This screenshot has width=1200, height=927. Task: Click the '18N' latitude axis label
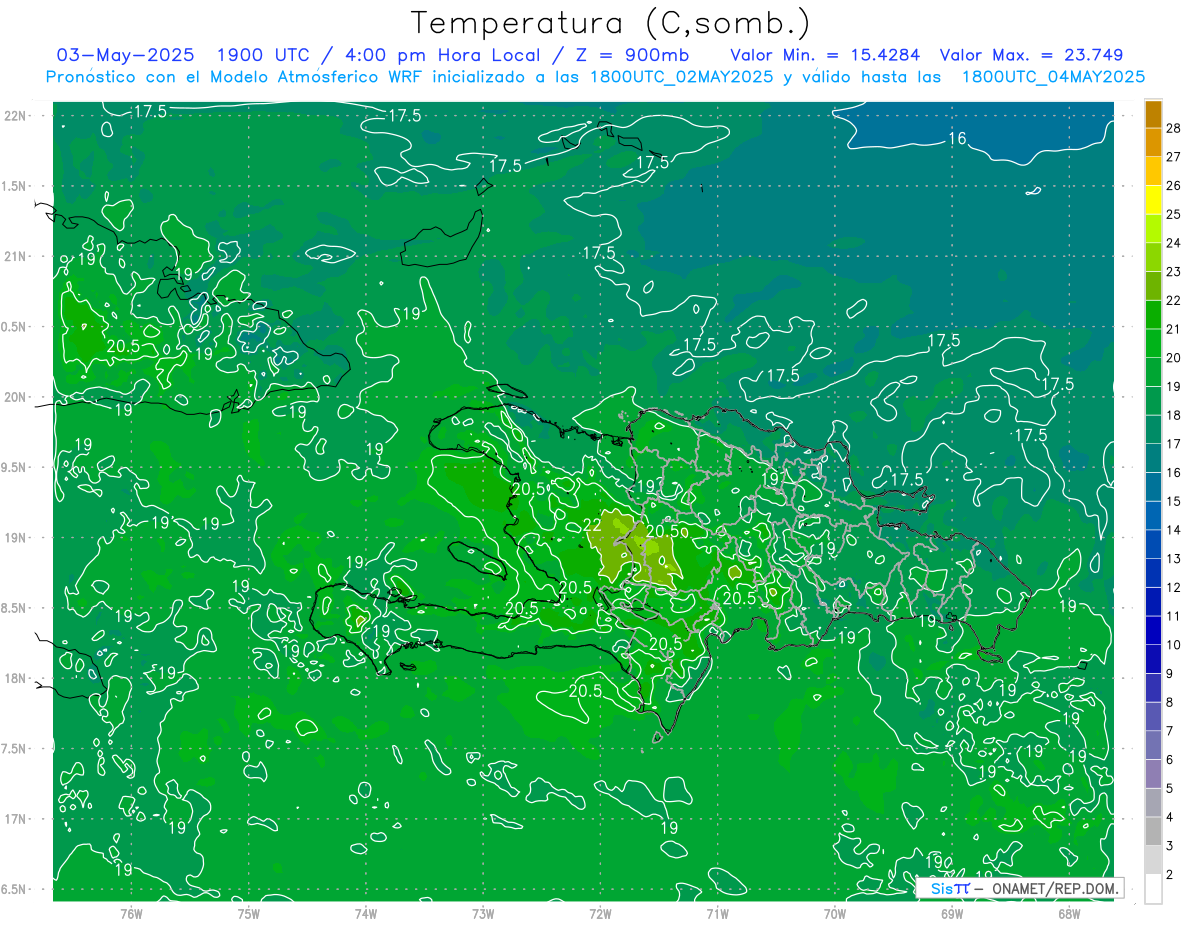[16, 679]
